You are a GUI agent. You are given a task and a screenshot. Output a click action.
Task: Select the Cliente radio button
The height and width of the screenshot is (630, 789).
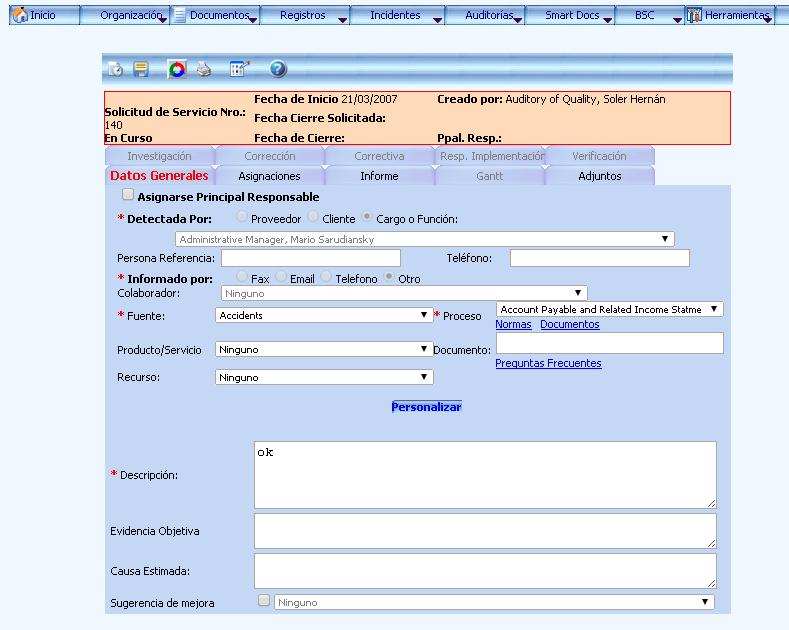(x=313, y=216)
